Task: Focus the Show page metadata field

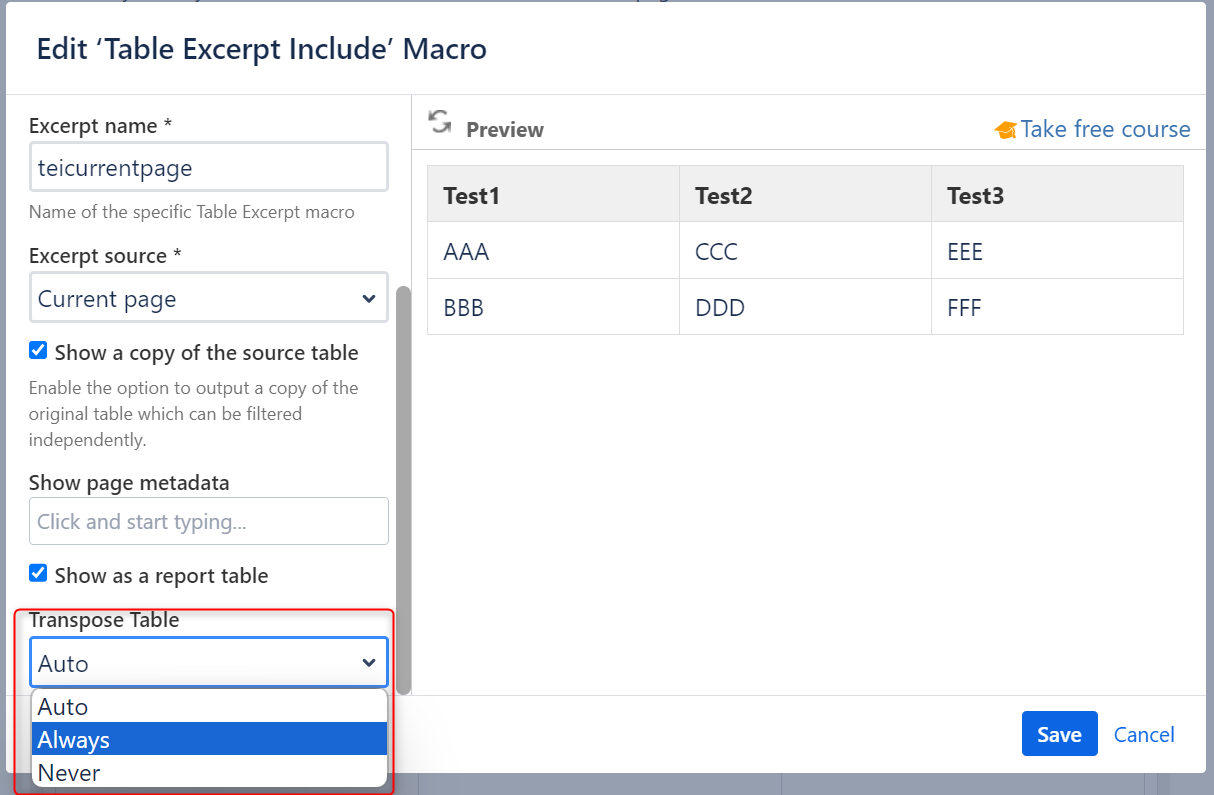Action: pos(208,522)
